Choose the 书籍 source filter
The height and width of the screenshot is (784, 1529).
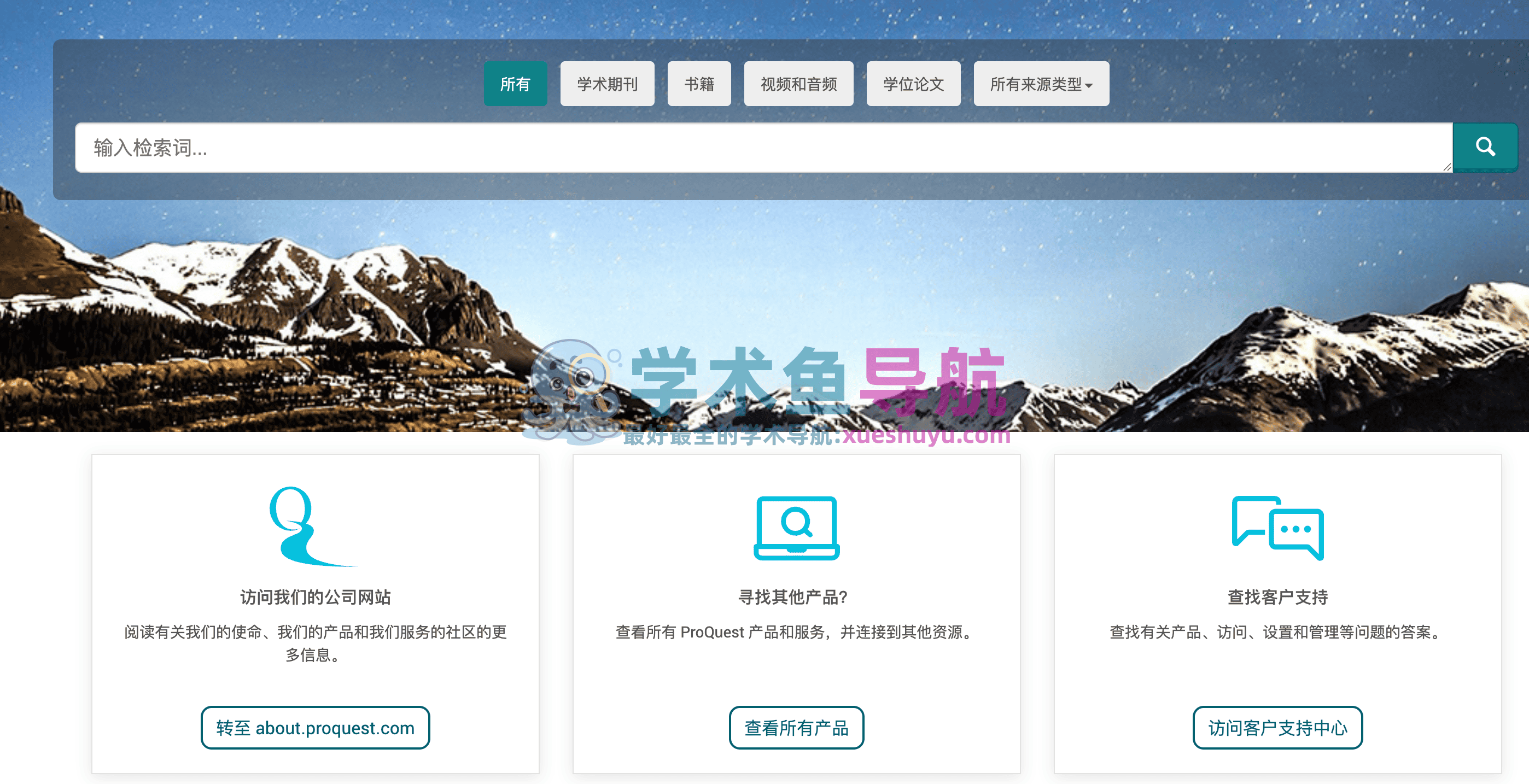699,84
